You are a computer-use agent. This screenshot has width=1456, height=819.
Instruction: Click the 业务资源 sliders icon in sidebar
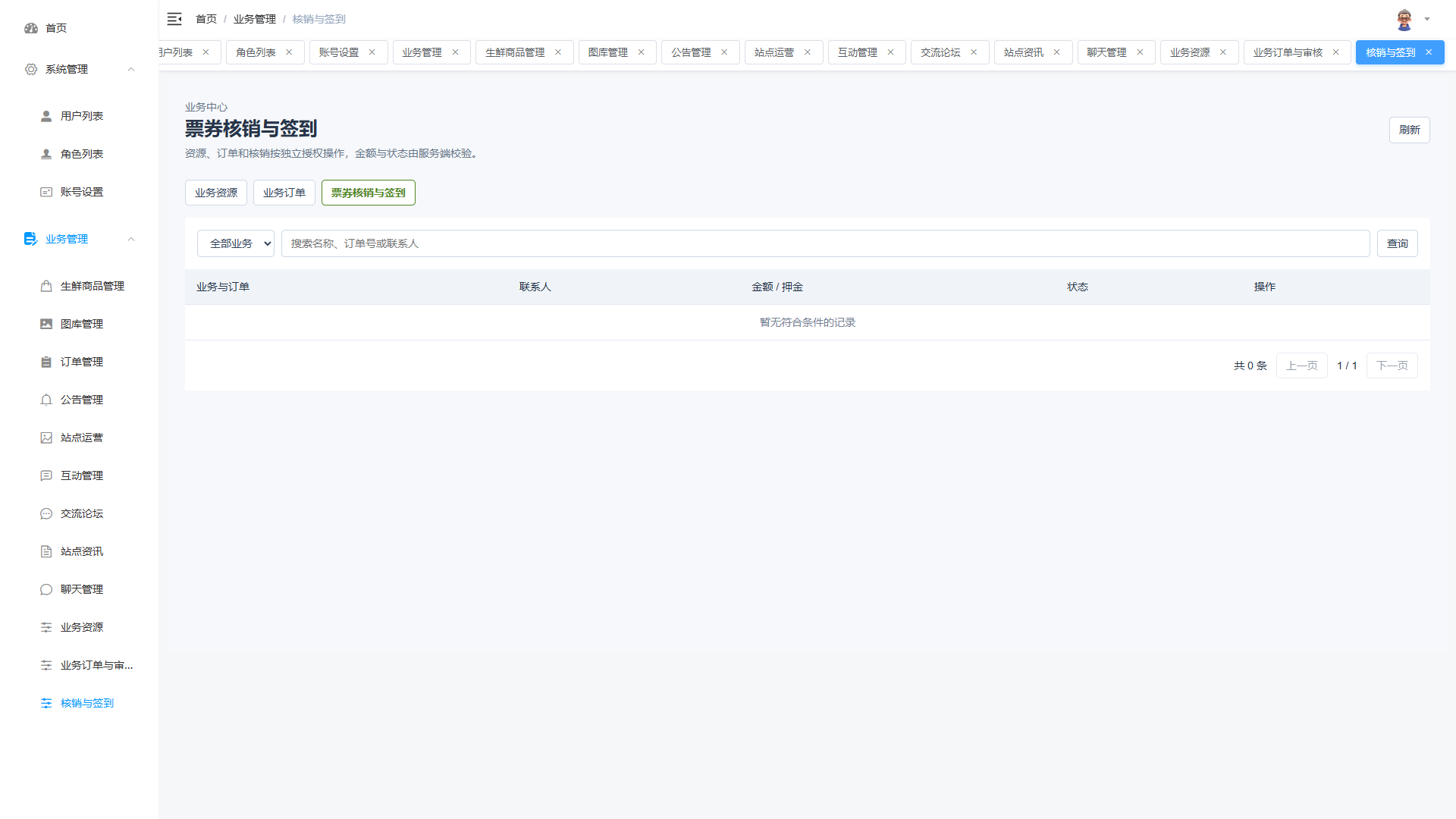click(46, 627)
